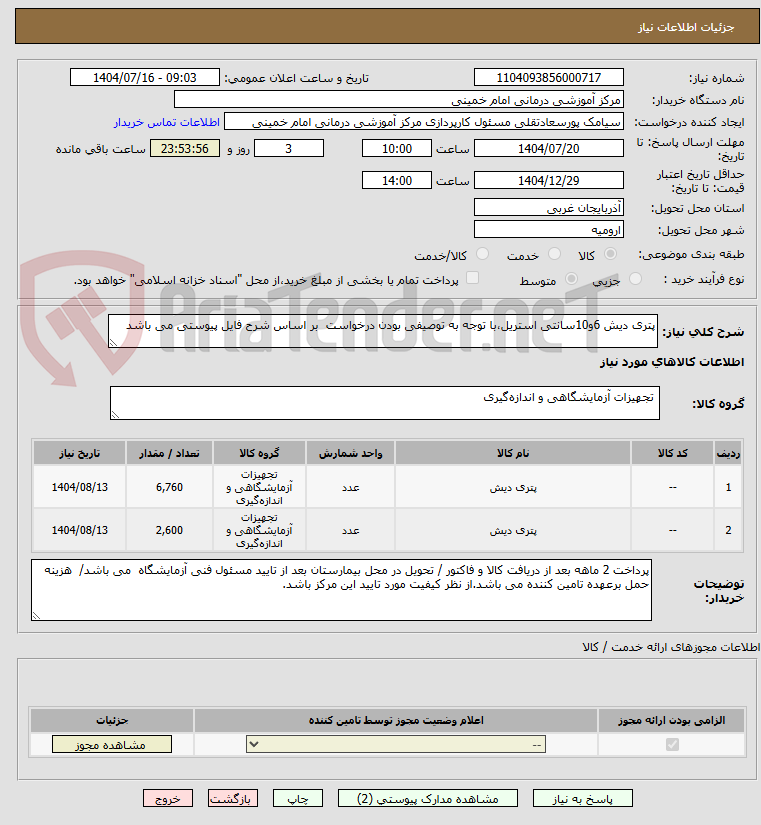Click the اطلاعات مجوزهای ارائه خدمت / کالا heading
The width and height of the screenshot is (761, 825).
pyautogui.click(x=671, y=647)
